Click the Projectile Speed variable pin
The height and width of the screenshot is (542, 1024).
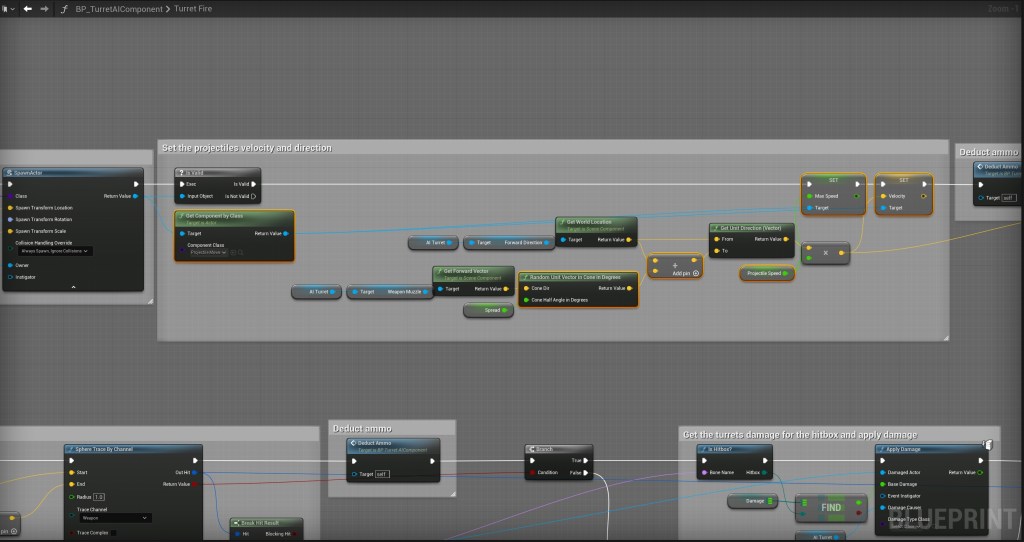785,273
